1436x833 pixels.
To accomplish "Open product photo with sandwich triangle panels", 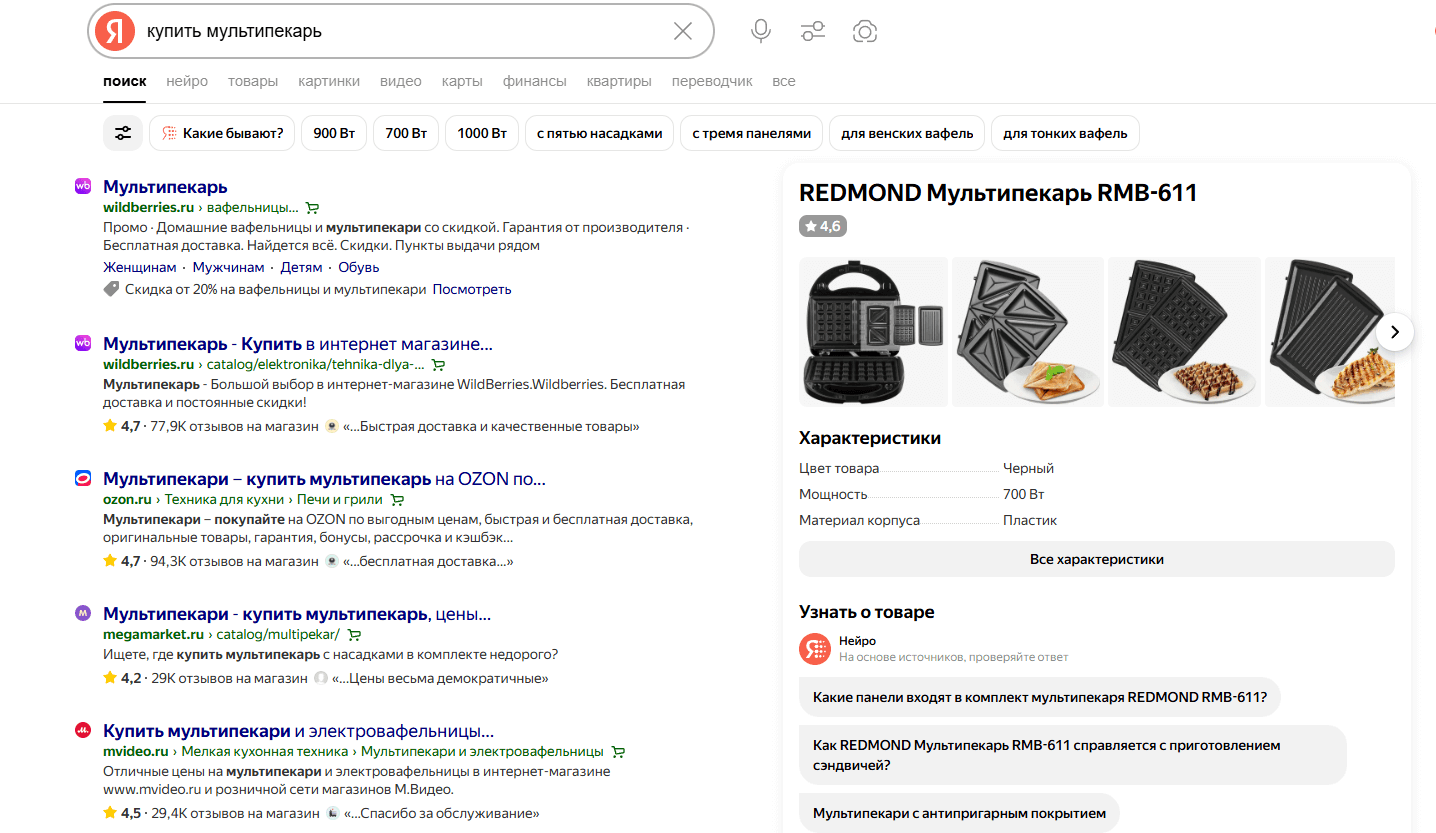I will (1028, 332).
